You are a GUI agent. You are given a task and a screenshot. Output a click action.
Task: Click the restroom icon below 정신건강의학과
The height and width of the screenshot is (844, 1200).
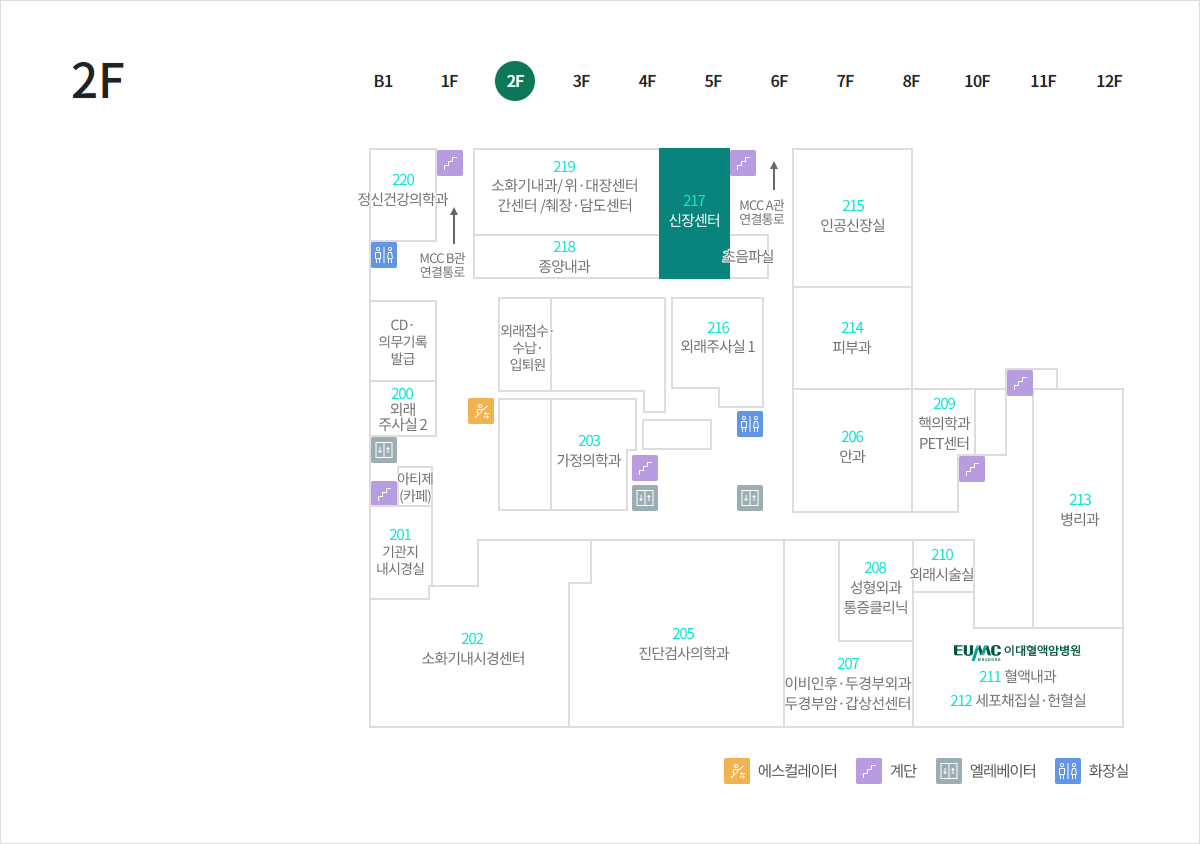pyautogui.click(x=384, y=255)
